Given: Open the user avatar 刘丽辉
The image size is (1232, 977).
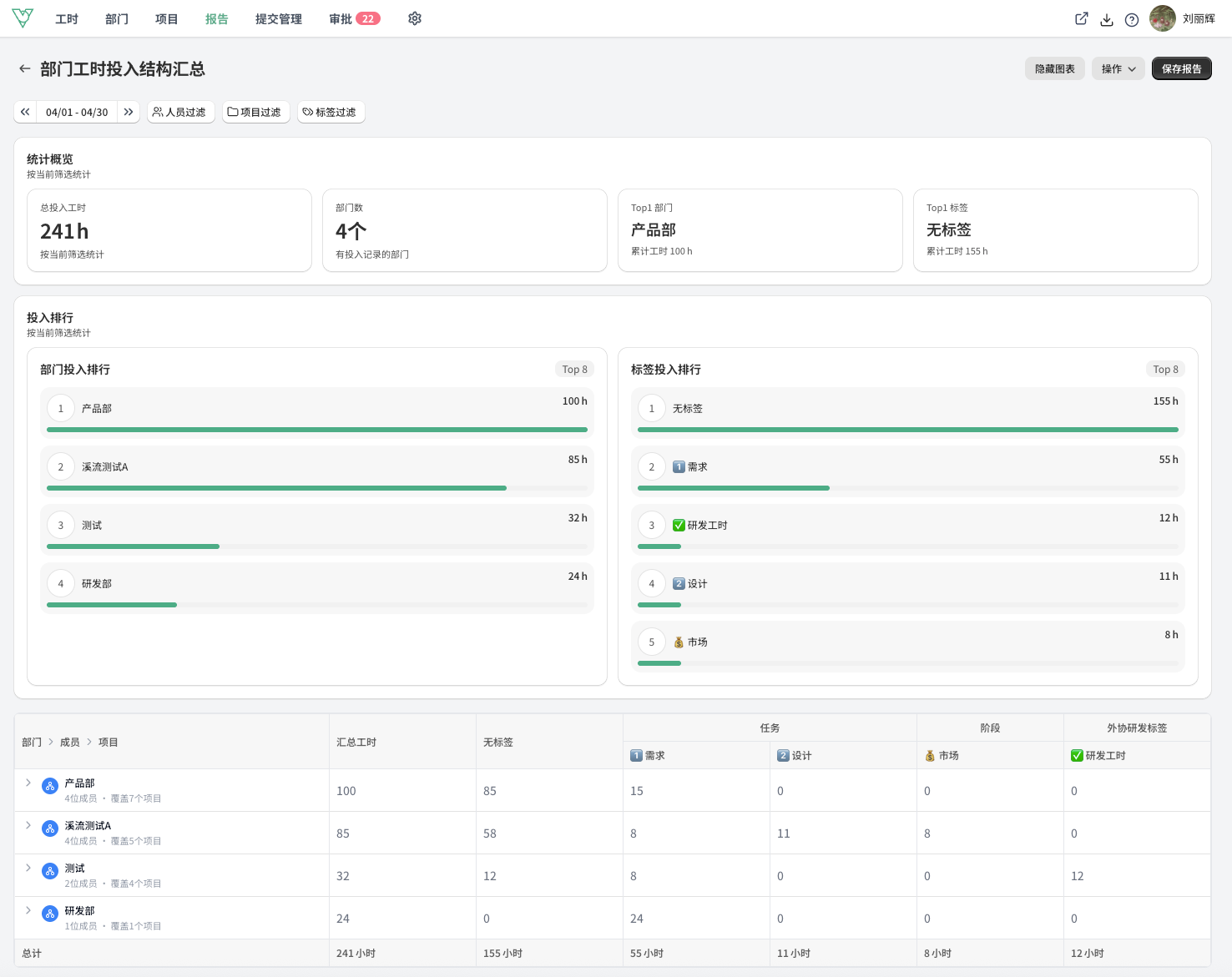Looking at the screenshot, I should [x=1163, y=18].
